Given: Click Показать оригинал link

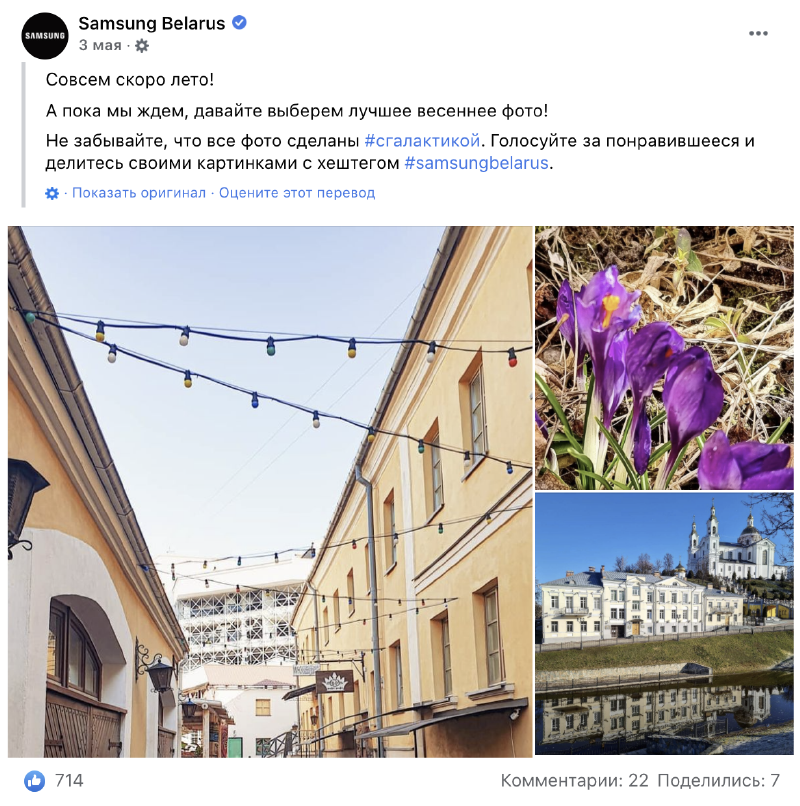Looking at the screenshot, I should click(139, 193).
